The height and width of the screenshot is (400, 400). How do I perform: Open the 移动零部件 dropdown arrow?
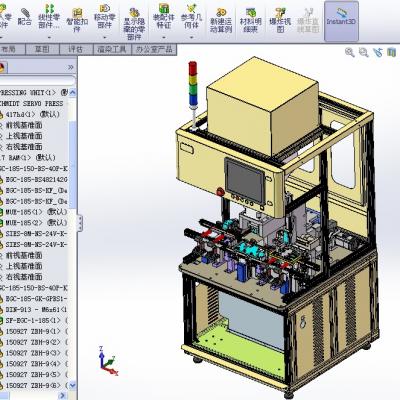pos(105,37)
